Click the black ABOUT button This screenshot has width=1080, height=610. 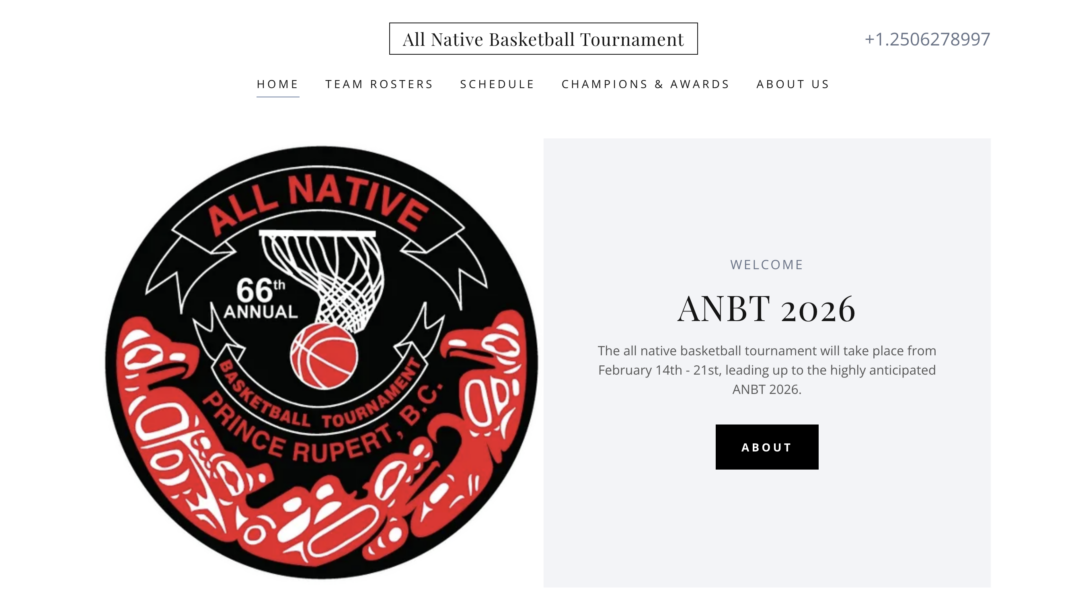[x=767, y=447]
